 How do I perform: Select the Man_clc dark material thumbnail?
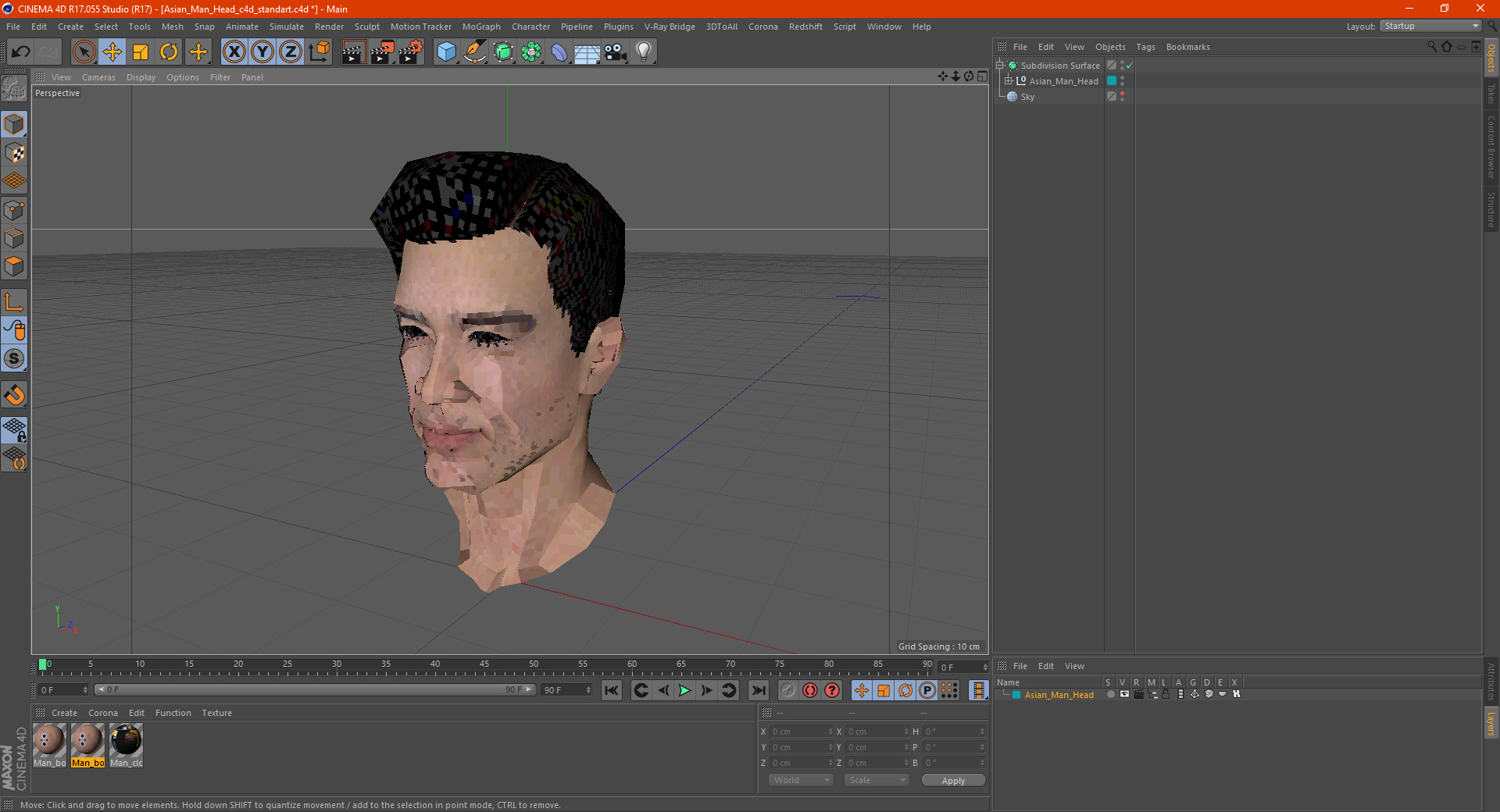[x=126, y=740]
